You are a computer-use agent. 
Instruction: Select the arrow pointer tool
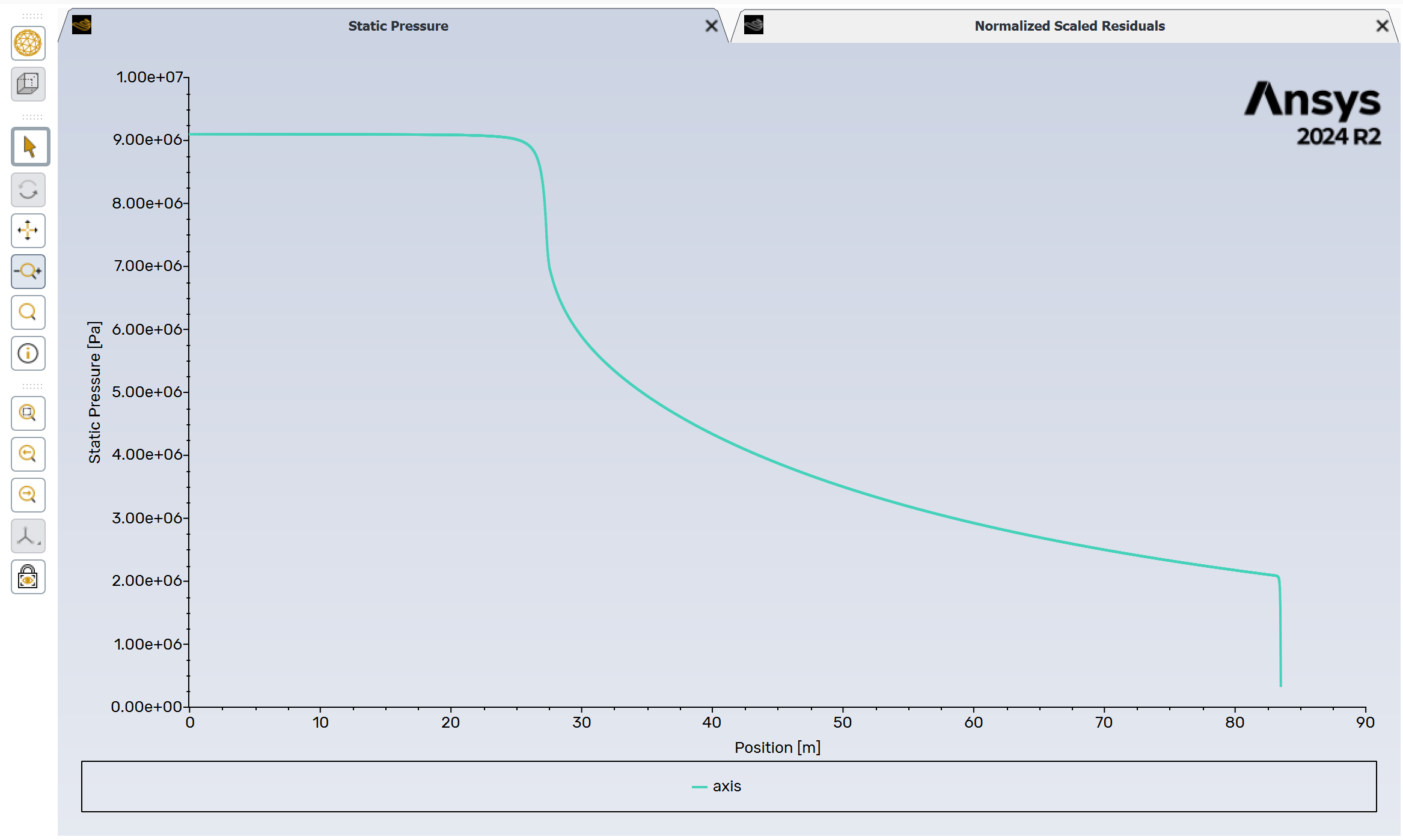point(29,147)
